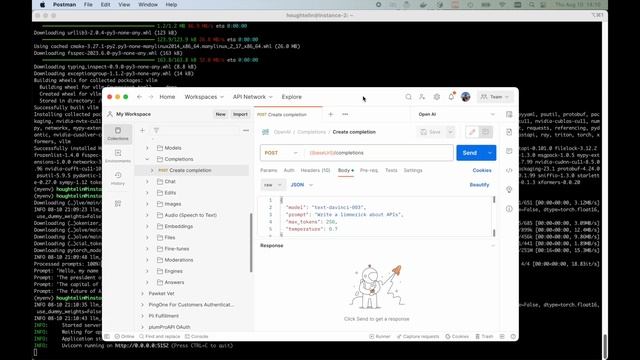Open tab options ellipsis next to plus
640x360 pixels.
[x=345, y=114]
